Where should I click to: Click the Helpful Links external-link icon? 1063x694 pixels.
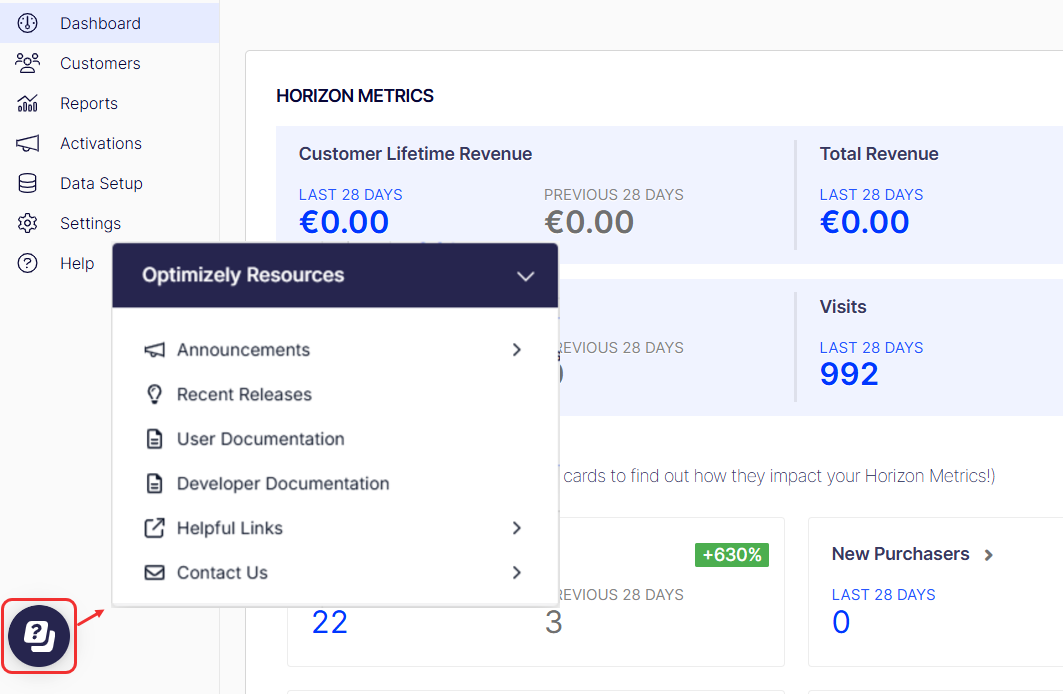click(155, 528)
